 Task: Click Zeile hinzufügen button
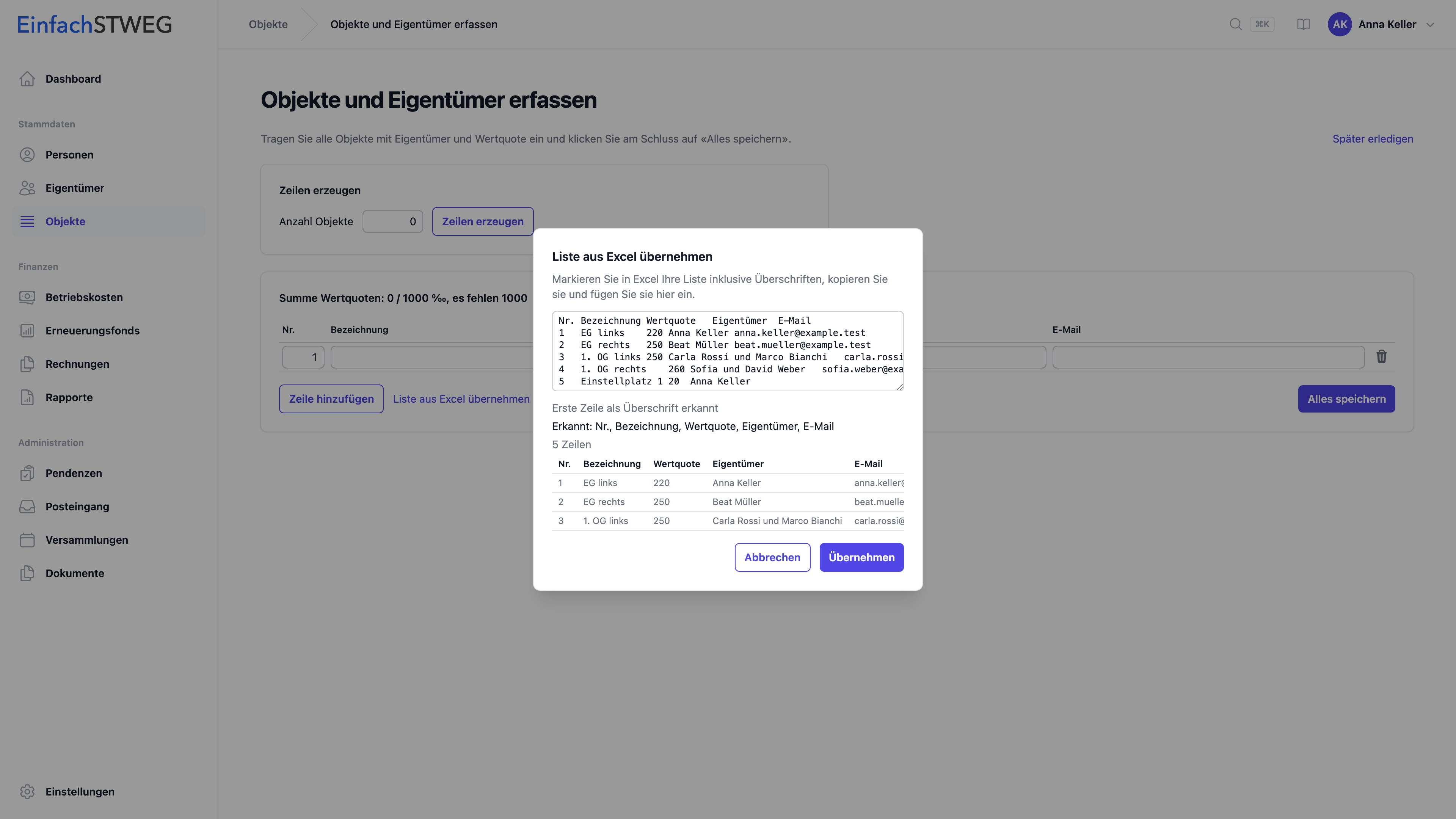pyautogui.click(x=331, y=399)
